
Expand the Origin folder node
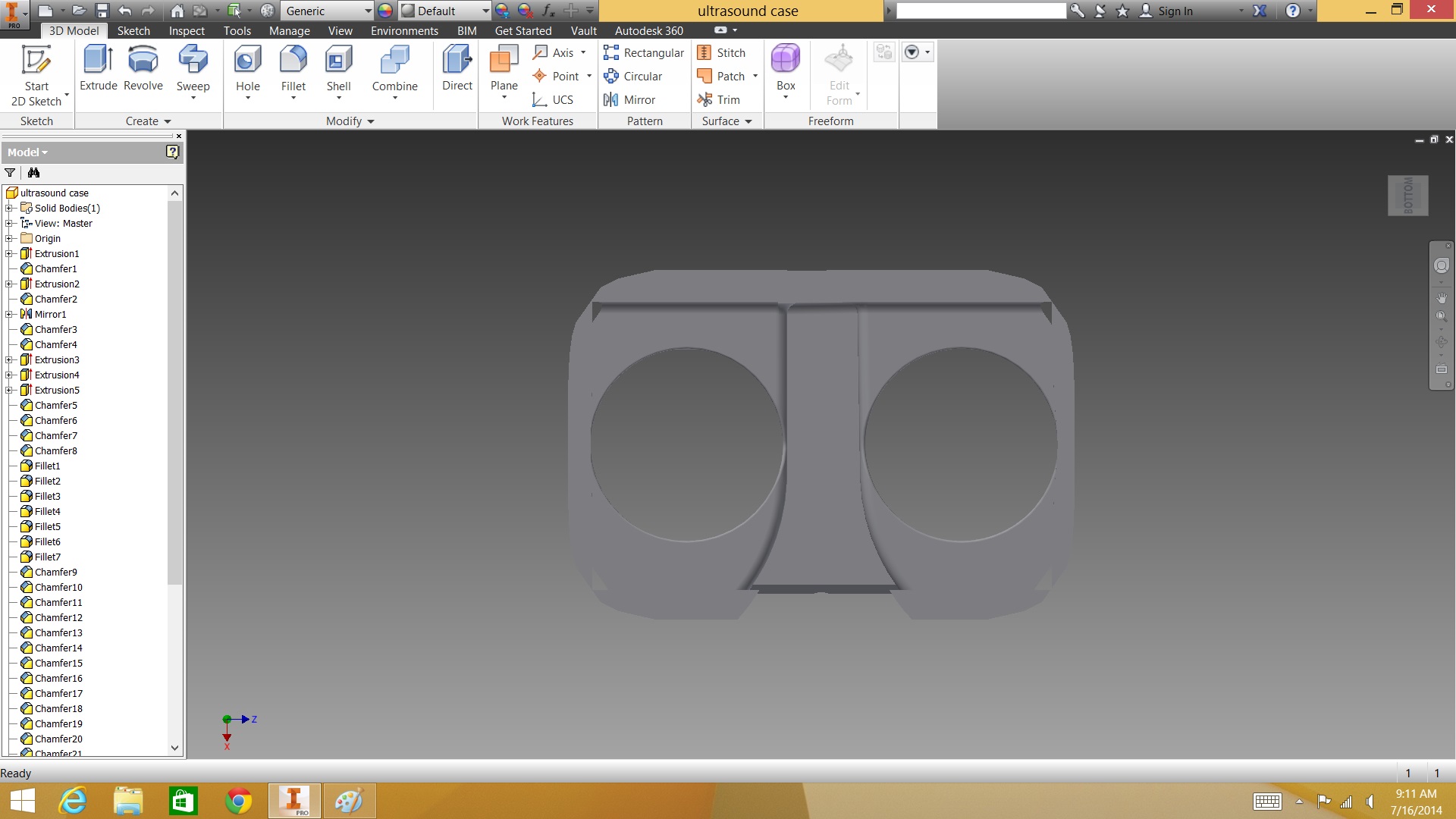(9, 238)
